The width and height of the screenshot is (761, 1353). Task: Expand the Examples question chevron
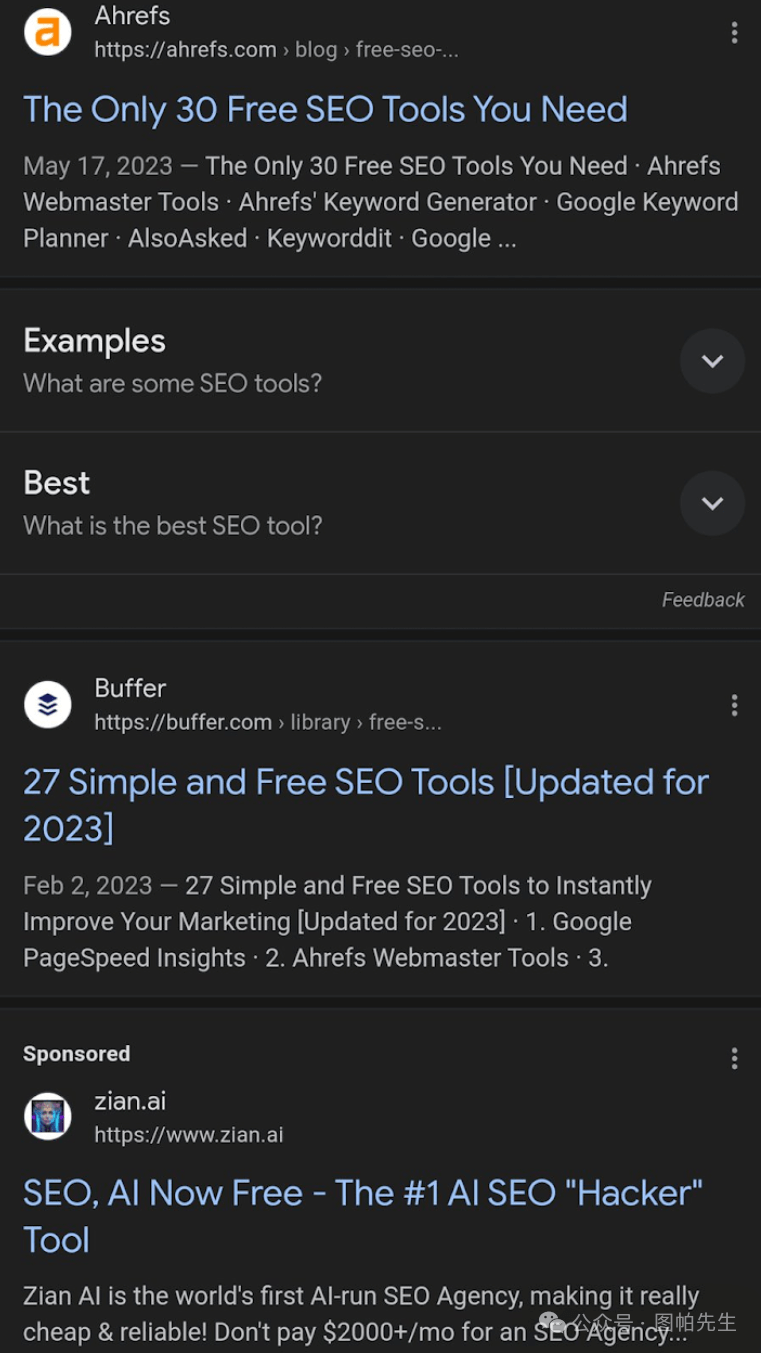point(712,361)
